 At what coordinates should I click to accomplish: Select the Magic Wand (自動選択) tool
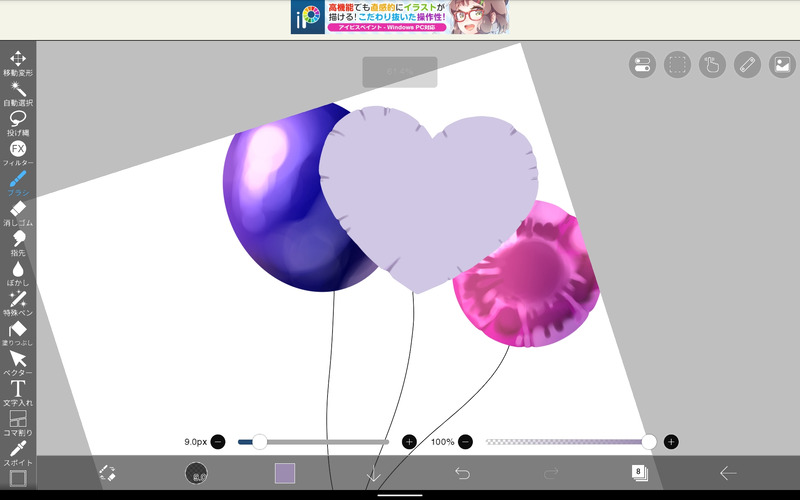[x=18, y=93]
